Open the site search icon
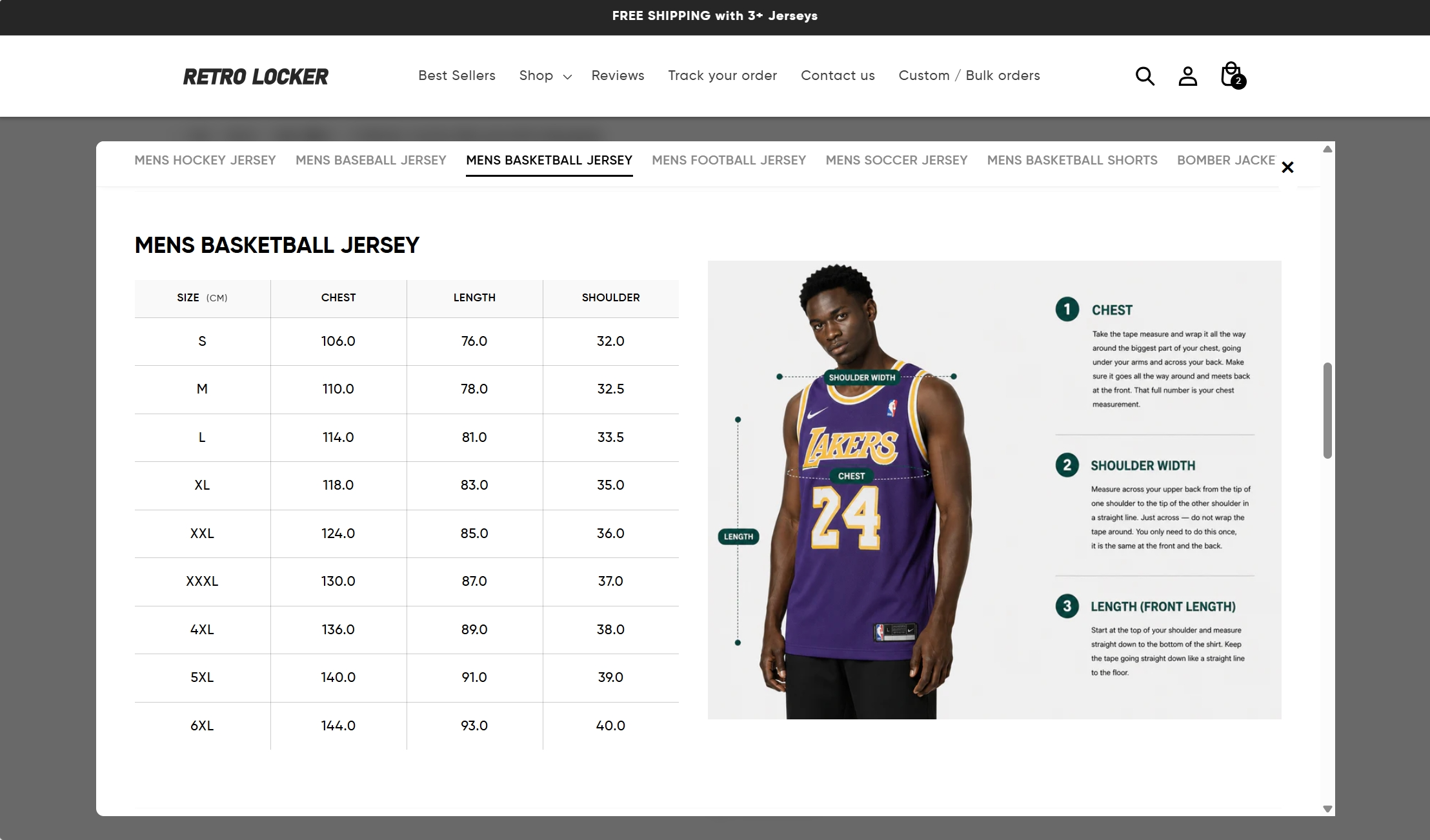This screenshot has width=1430, height=840. point(1145,76)
